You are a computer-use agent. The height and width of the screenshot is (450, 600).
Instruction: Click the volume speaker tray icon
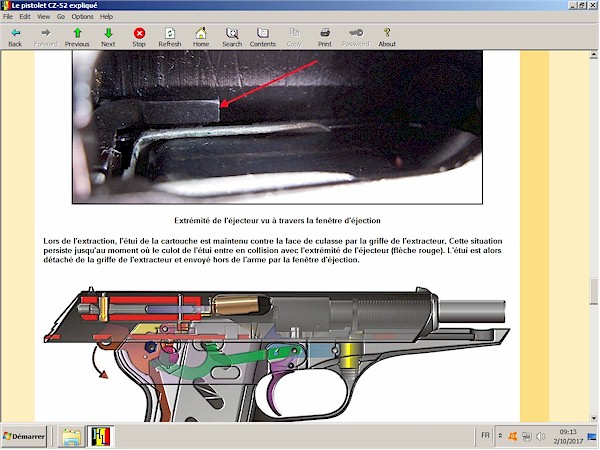(x=540, y=436)
